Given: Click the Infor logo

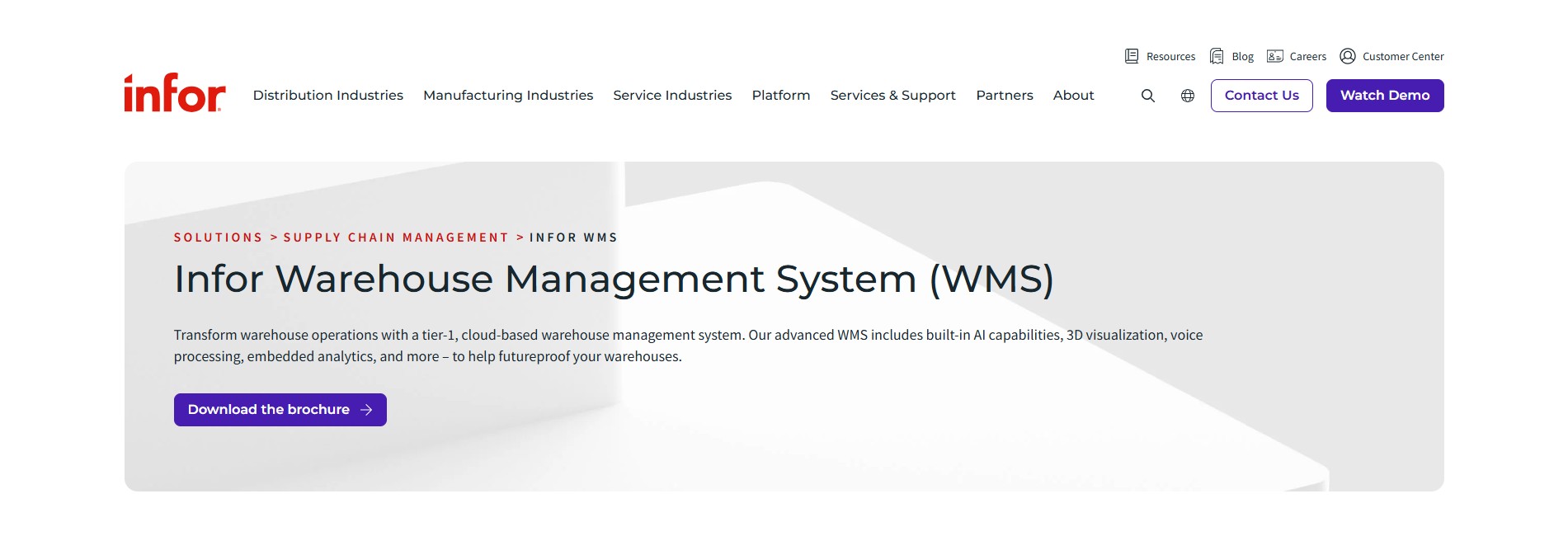Looking at the screenshot, I should (174, 93).
